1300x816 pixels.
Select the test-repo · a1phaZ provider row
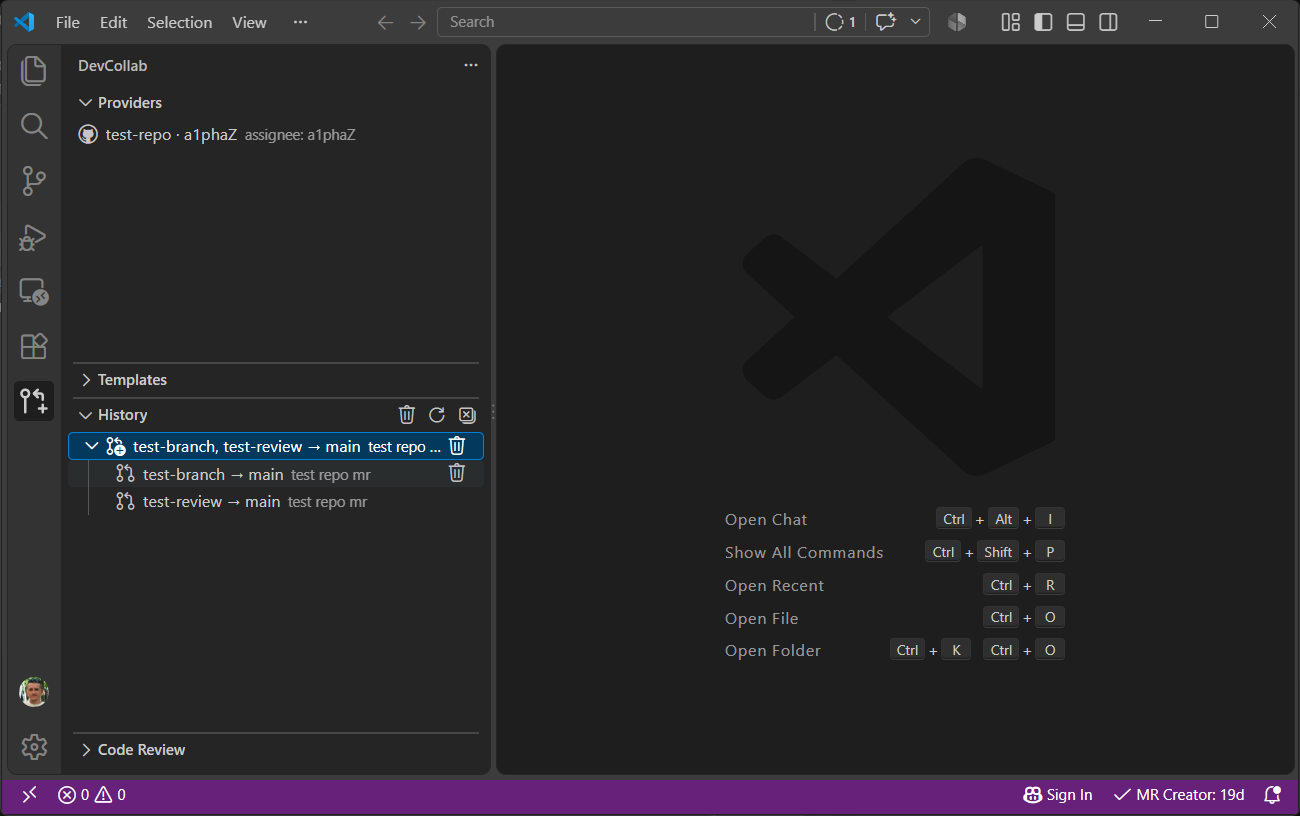276,134
